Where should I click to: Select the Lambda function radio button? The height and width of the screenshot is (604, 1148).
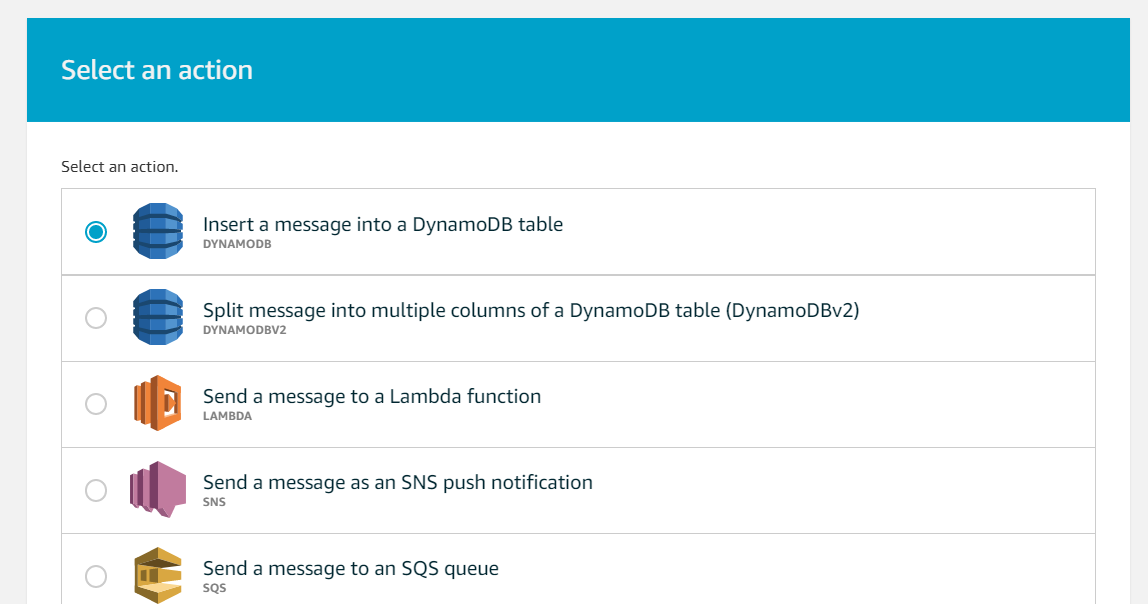(96, 404)
